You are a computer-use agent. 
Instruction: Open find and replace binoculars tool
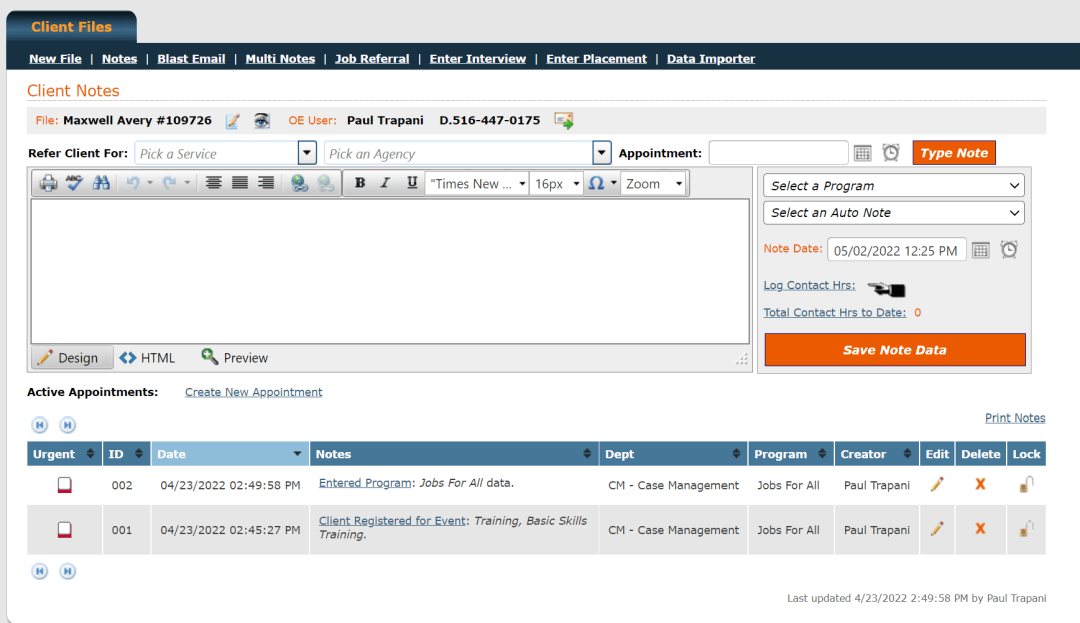(101, 183)
